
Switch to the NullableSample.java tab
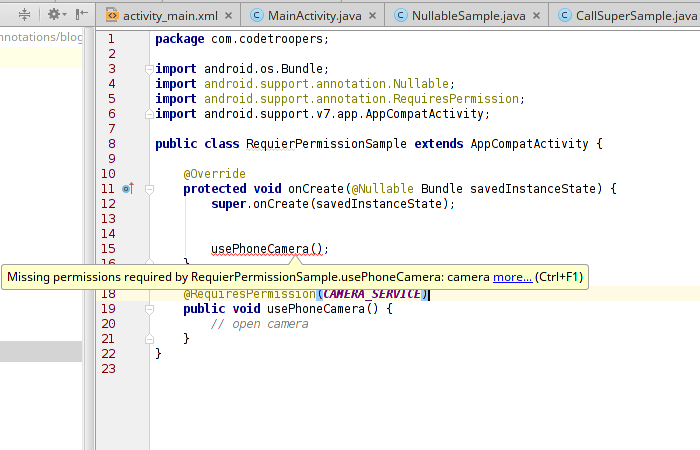[469, 16]
